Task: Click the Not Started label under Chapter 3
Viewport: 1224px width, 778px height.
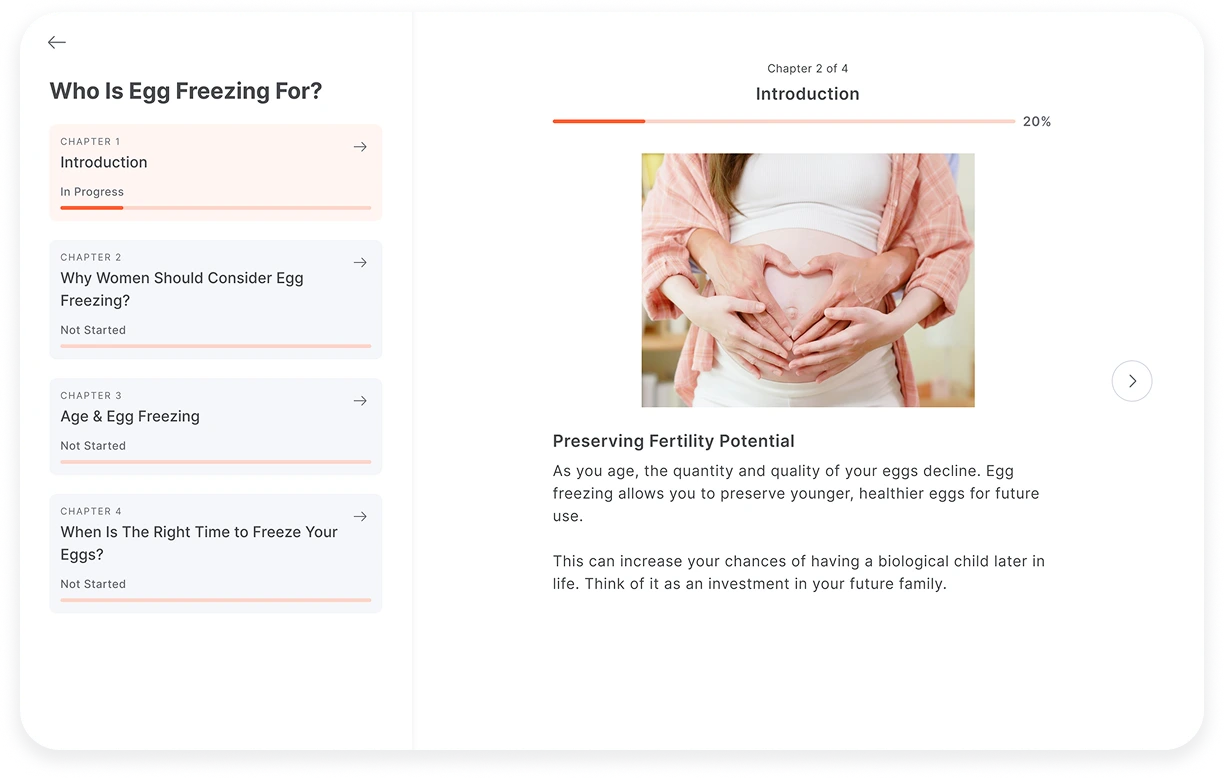Action: 93,446
